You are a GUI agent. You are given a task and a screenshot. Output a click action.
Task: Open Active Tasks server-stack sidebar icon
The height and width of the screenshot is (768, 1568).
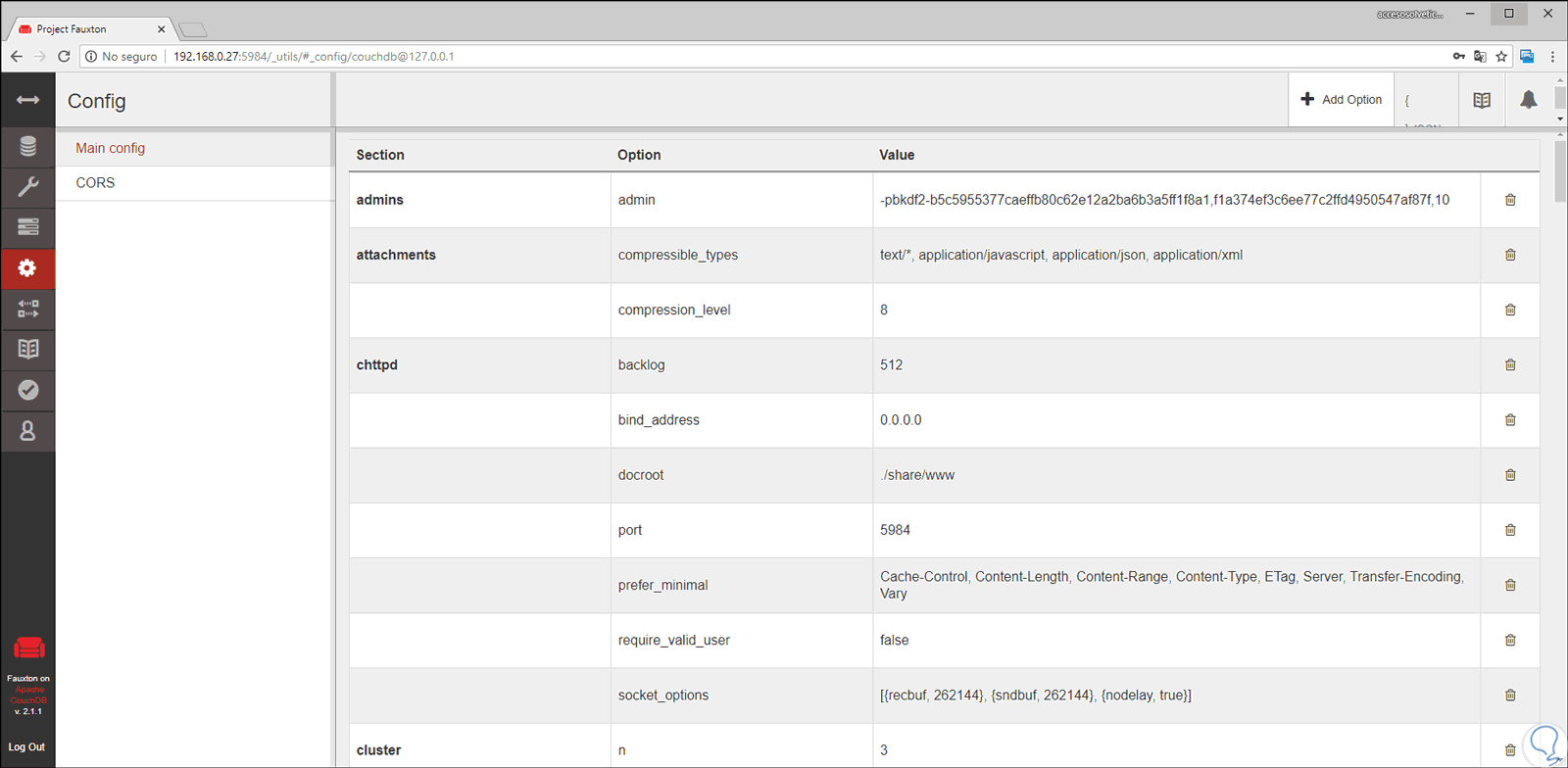[x=27, y=227]
